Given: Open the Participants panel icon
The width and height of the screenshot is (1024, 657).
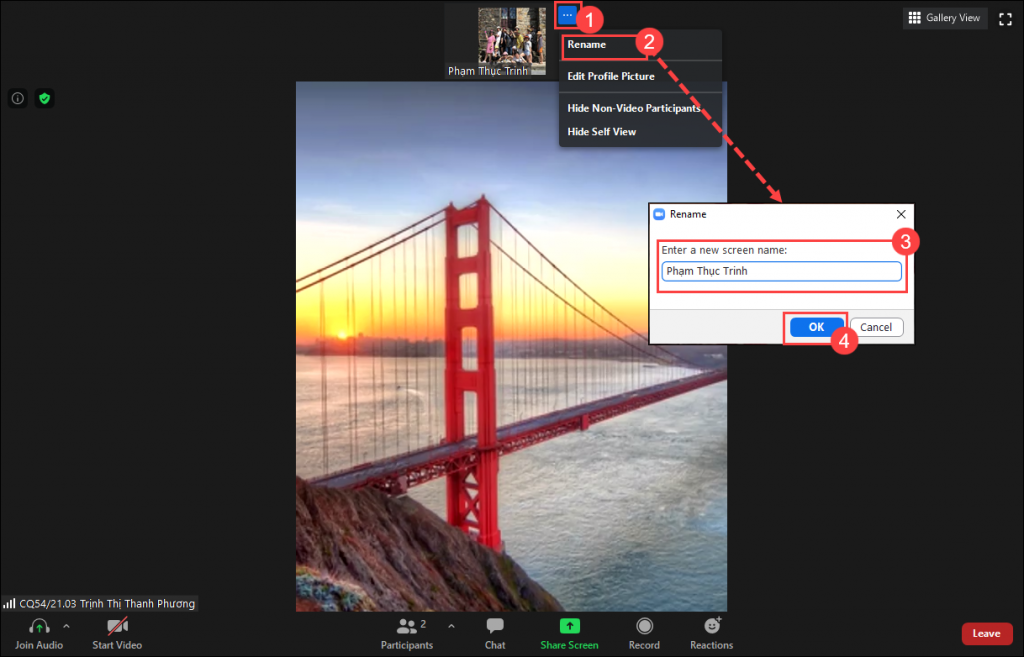Looking at the screenshot, I should coord(406,626).
